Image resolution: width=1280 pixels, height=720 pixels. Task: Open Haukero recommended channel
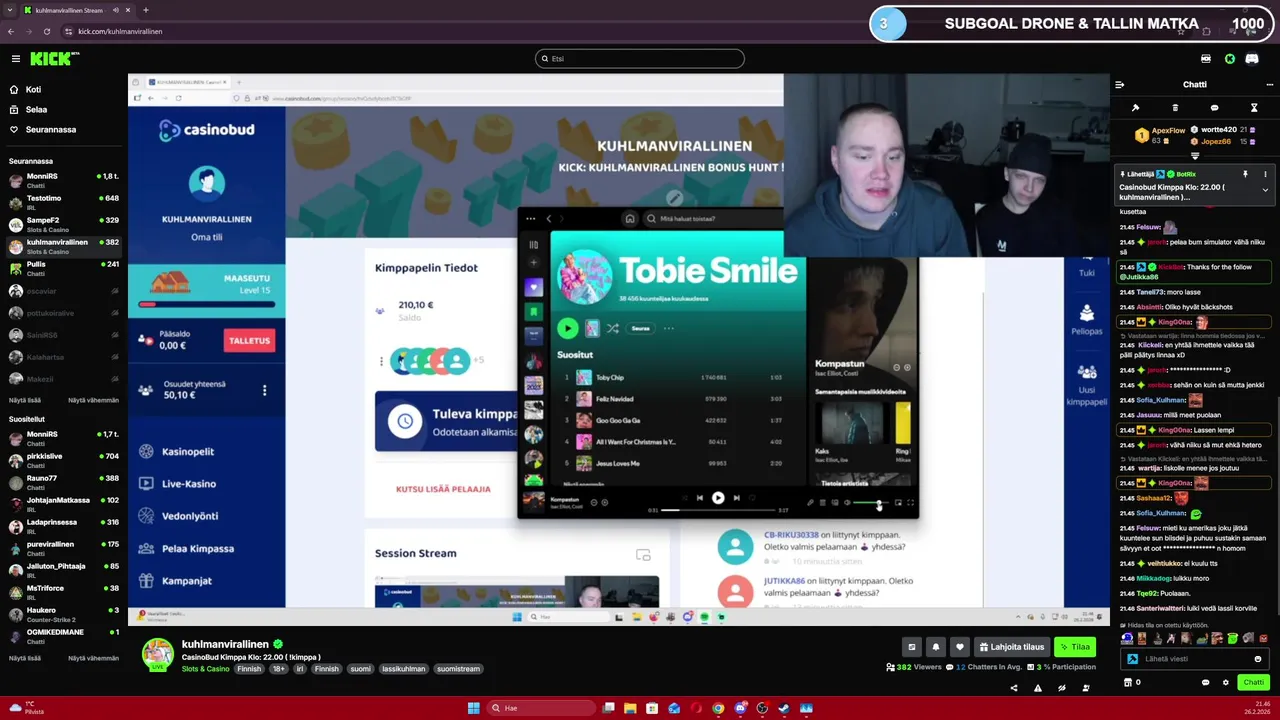(x=64, y=614)
